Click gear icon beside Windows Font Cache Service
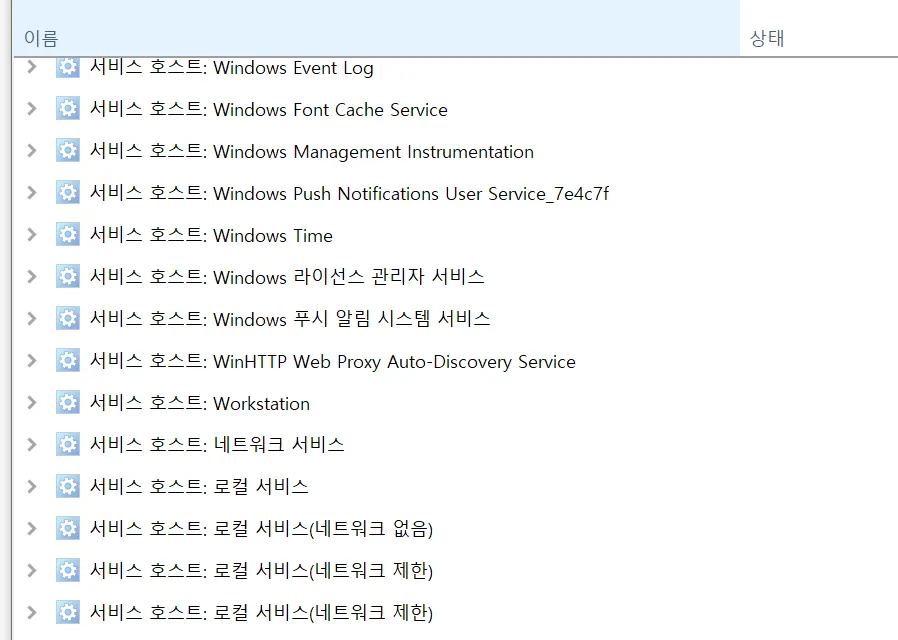 pos(68,109)
